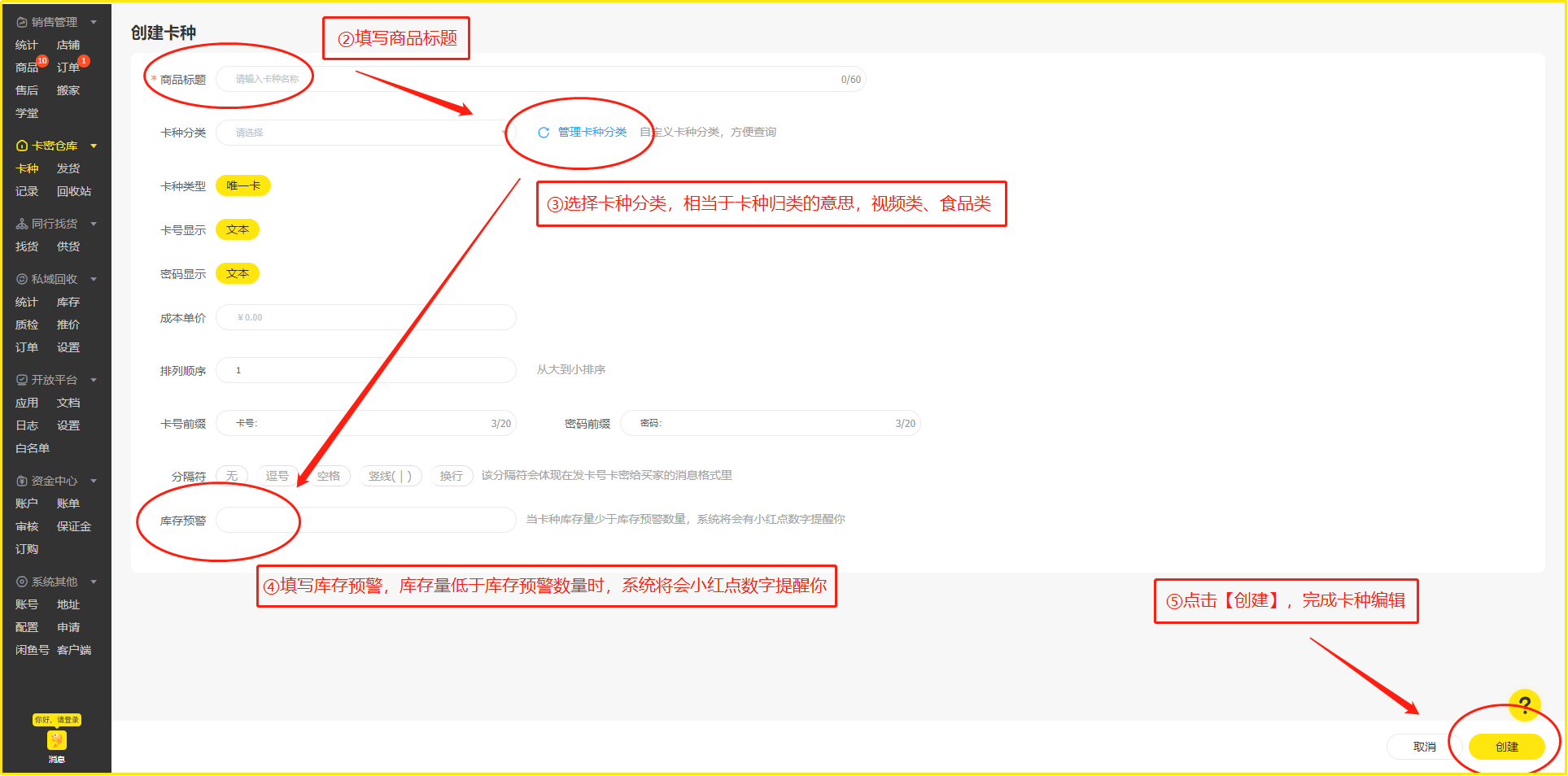Click the 卡密仓库 section icon
The width and height of the screenshot is (1568, 776).
(x=22, y=146)
